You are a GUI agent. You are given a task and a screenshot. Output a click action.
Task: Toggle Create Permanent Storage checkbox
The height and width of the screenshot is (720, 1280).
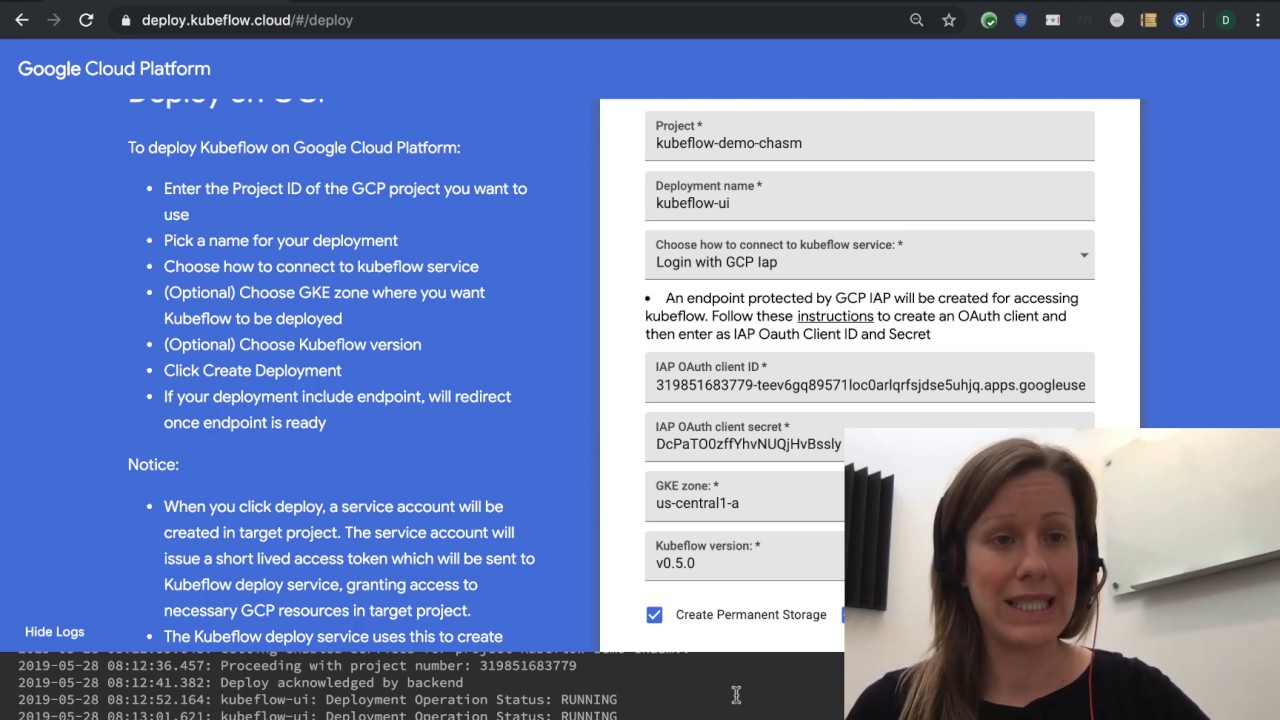point(654,615)
